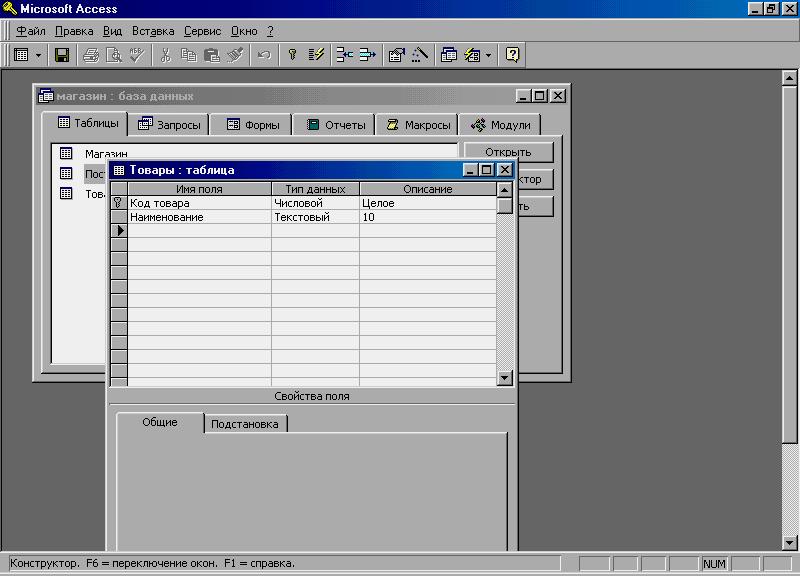The height and width of the screenshot is (576, 800).
Task: Click the table icon of the second list row
Action: tap(66, 173)
